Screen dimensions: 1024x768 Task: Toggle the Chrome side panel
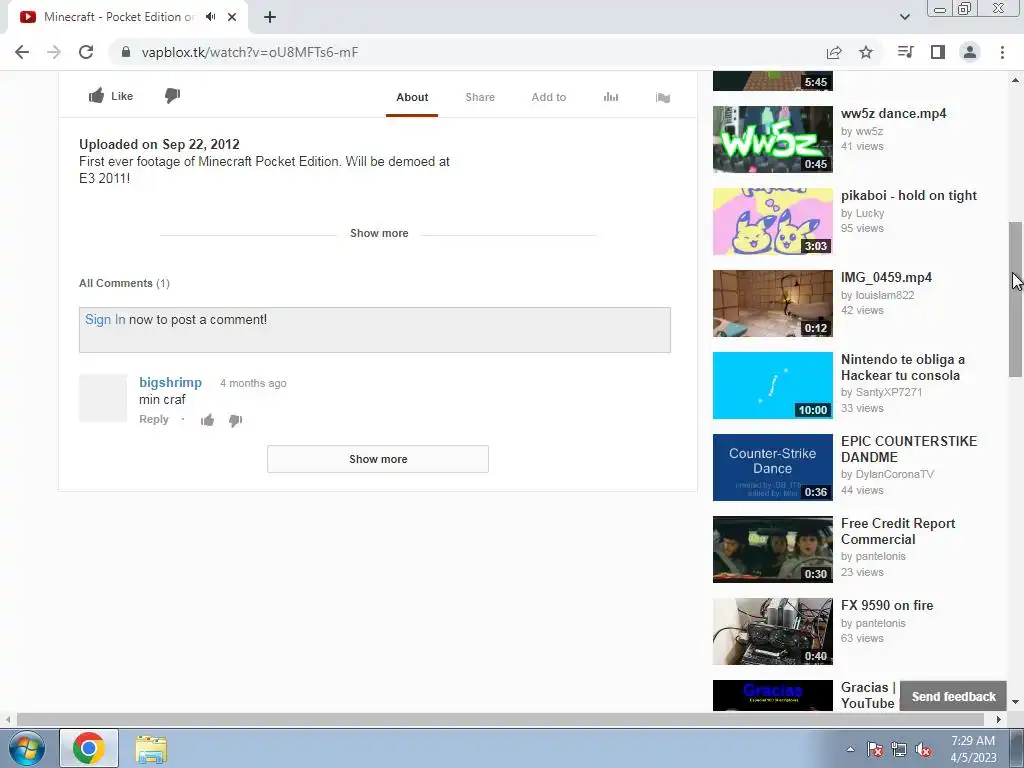(x=938, y=52)
